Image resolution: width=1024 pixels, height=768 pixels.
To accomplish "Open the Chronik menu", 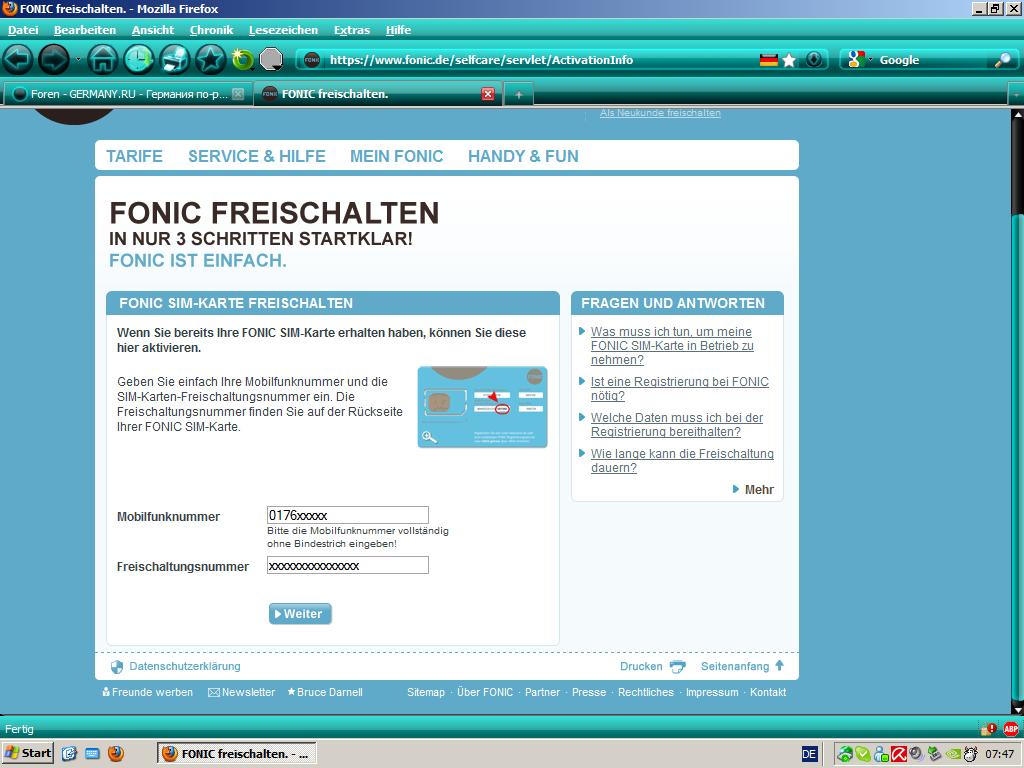I will (x=211, y=30).
